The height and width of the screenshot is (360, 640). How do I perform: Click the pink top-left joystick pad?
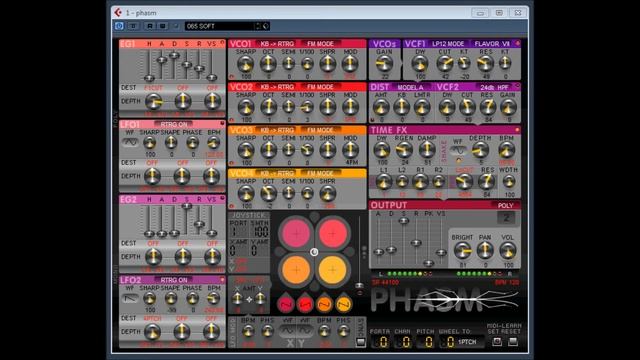[296, 234]
